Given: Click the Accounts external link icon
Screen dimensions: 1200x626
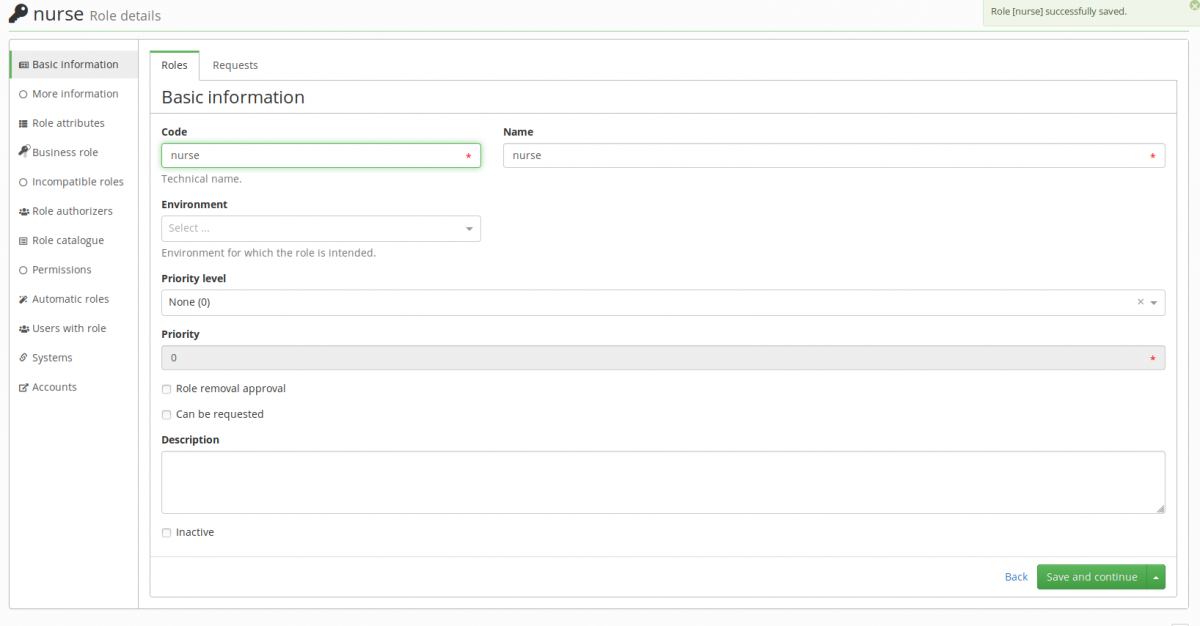Looking at the screenshot, I should pyautogui.click(x=23, y=387).
